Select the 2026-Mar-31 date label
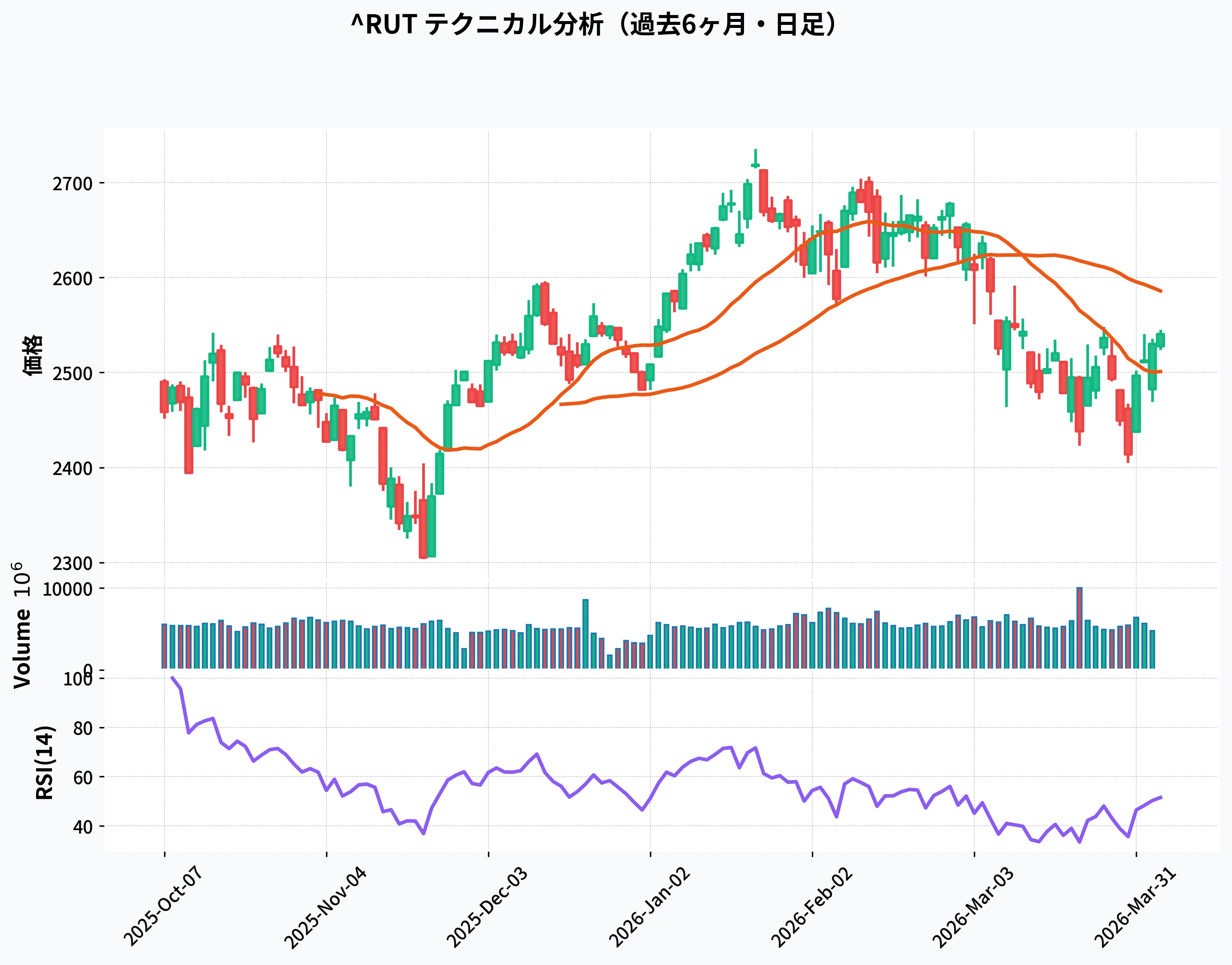1232x965 pixels. point(1135,906)
